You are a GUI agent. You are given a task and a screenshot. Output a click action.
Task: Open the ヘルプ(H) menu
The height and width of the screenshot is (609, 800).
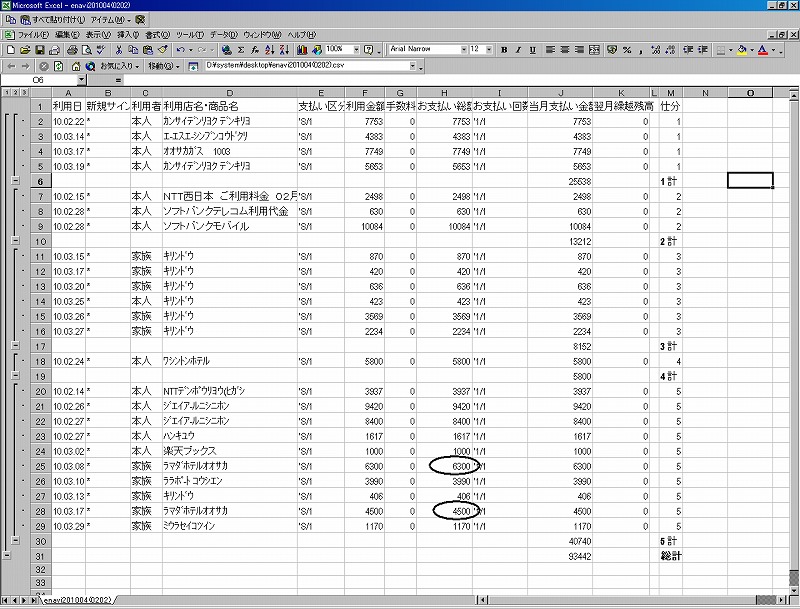(x=302, y=35)
